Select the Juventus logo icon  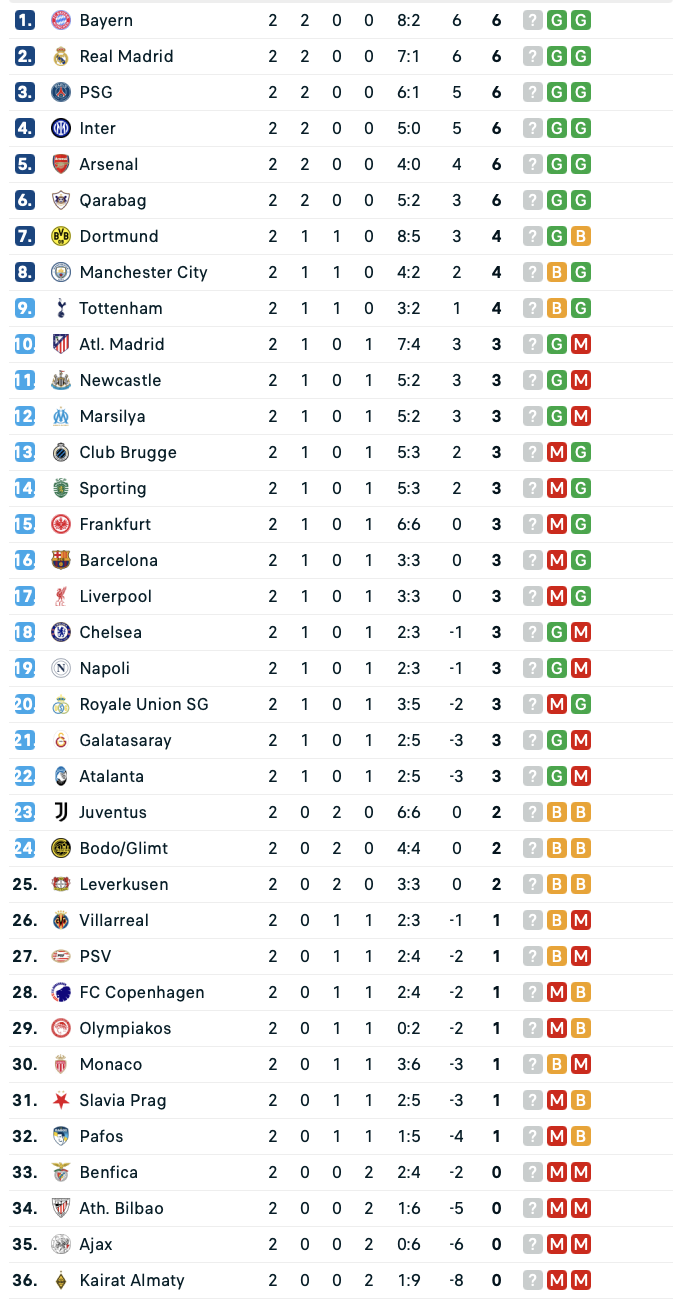(61, 812)
